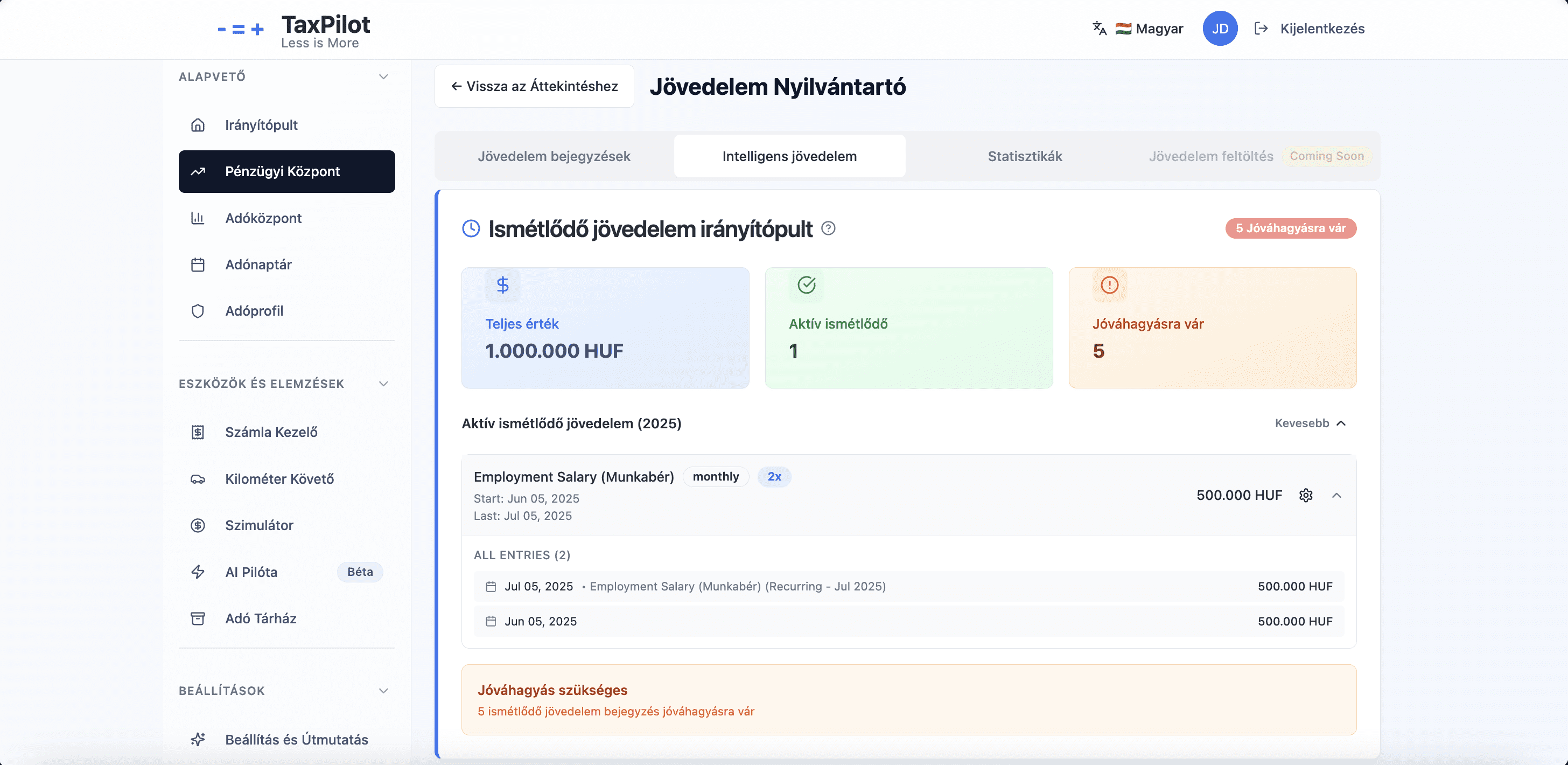Click the language translate icon in header
Image resolution: width=1568 pixels, height=765 pixels.
tap(1100, 29)
